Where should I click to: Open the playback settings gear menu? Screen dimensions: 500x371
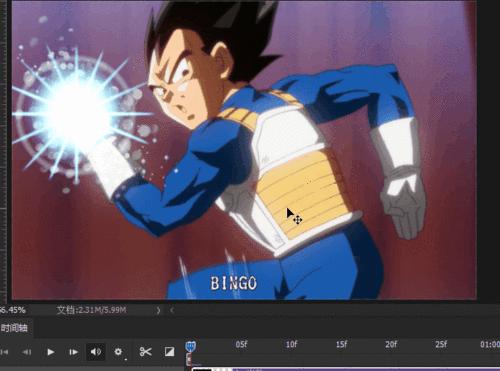pyautogui.click(x=118, y=352)
